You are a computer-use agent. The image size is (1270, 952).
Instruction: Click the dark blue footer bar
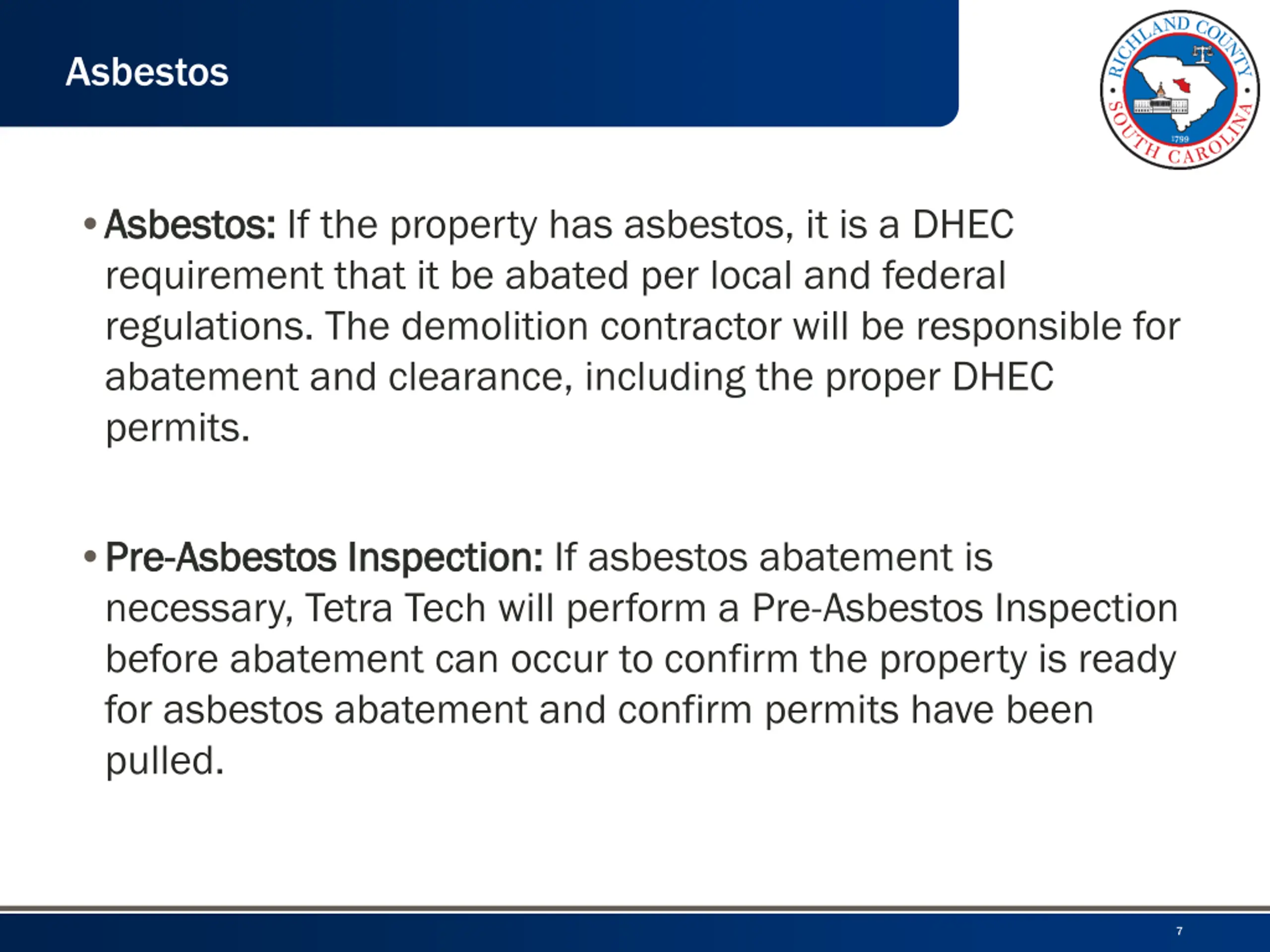635,933
